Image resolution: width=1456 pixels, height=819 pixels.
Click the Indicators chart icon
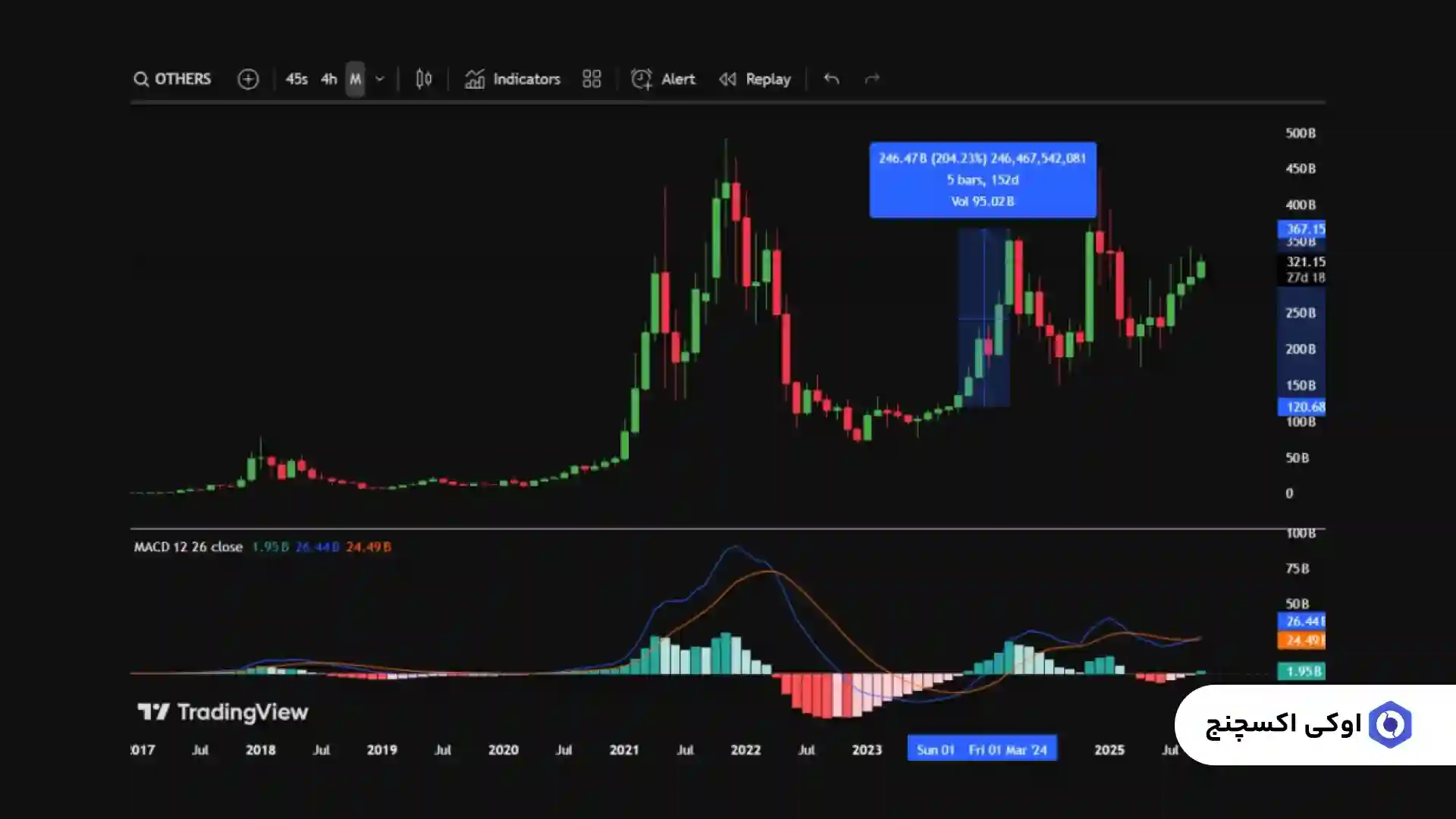click(475, 79)
